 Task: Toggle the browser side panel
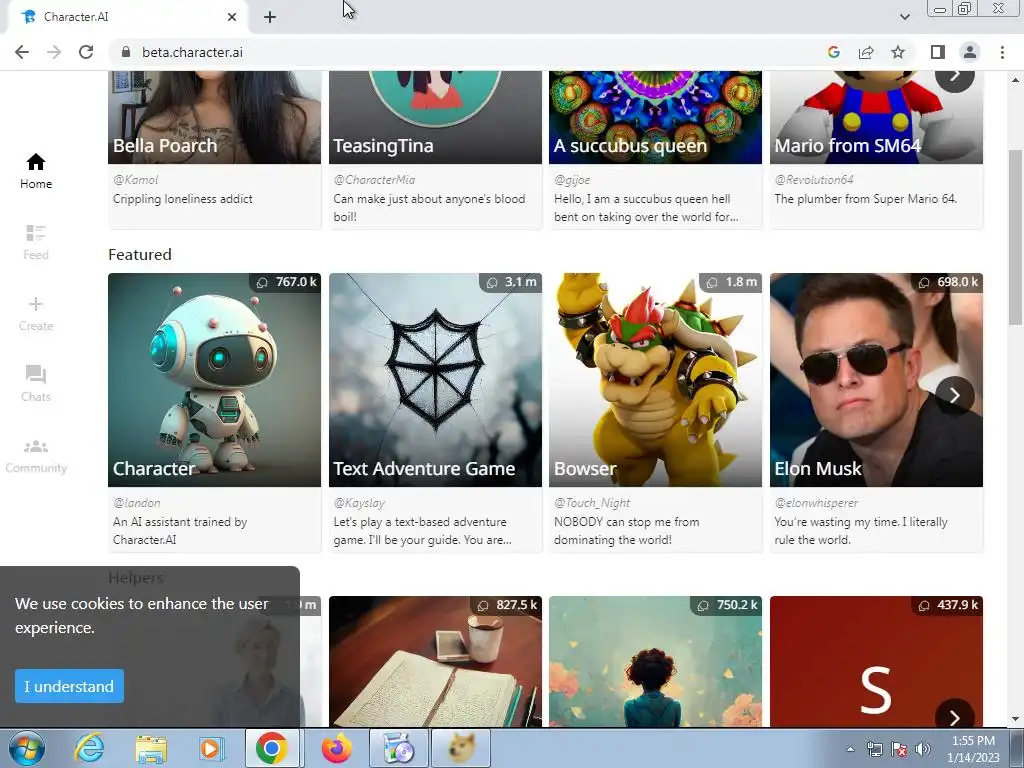coord(938,52)
